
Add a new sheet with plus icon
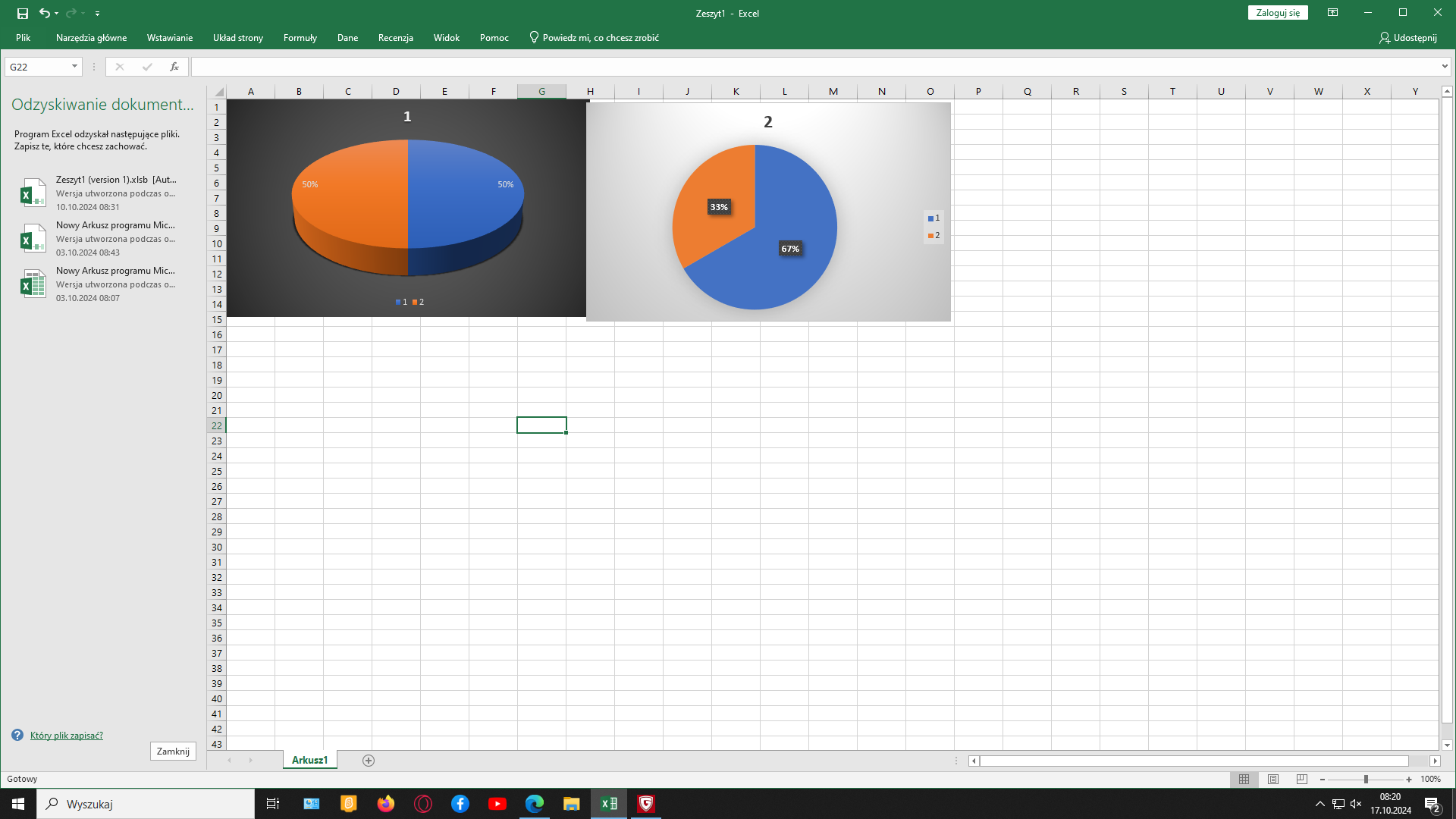coord(369,761)
